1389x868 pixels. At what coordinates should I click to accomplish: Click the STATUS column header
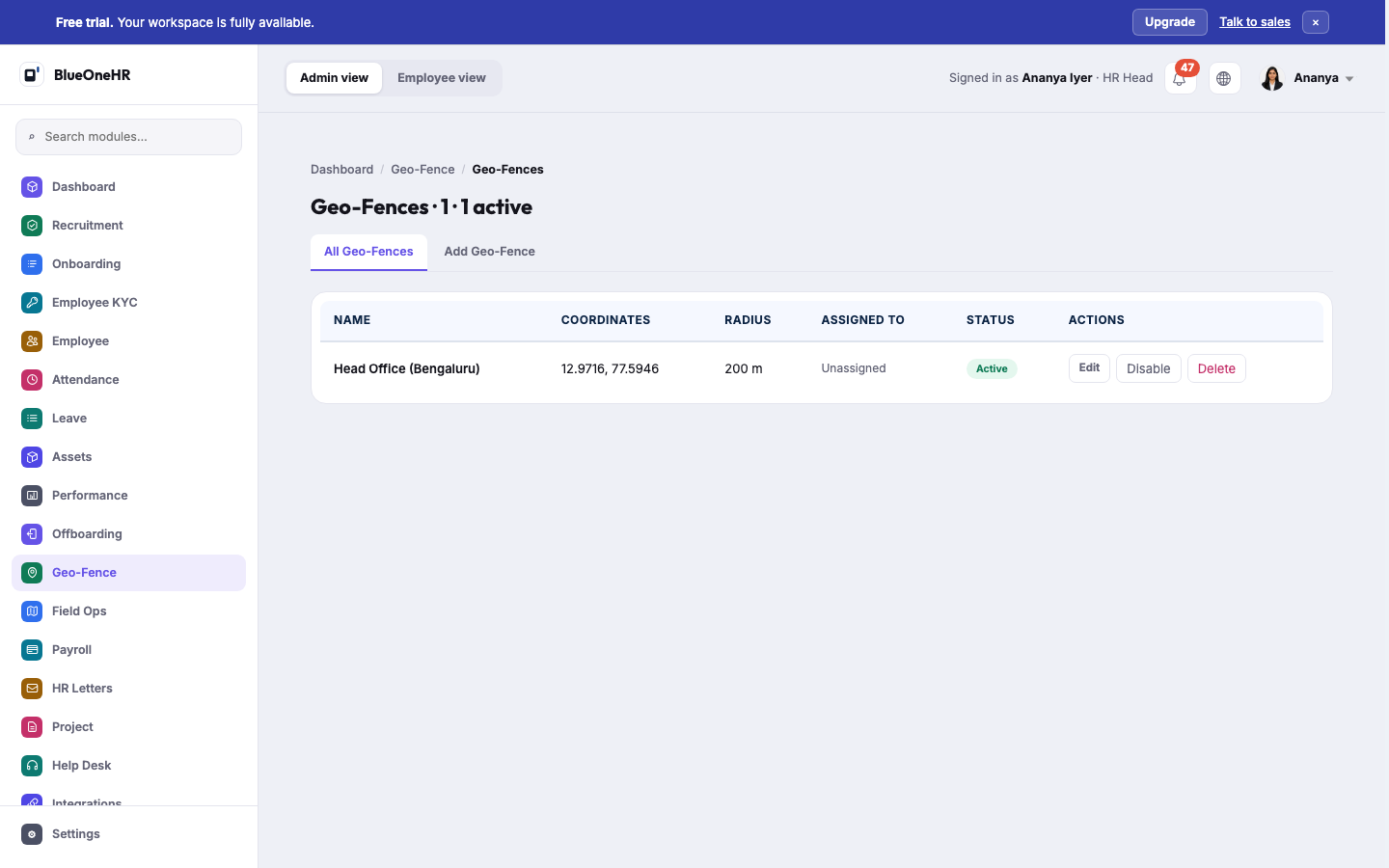coord(991,320)
